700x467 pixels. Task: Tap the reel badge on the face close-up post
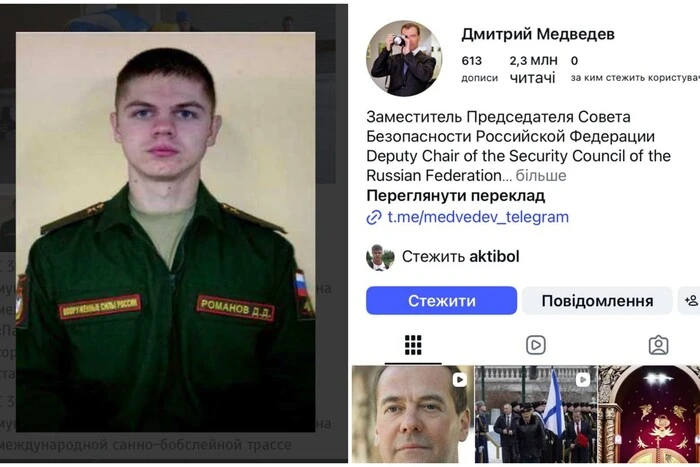(x=459, y=379)
